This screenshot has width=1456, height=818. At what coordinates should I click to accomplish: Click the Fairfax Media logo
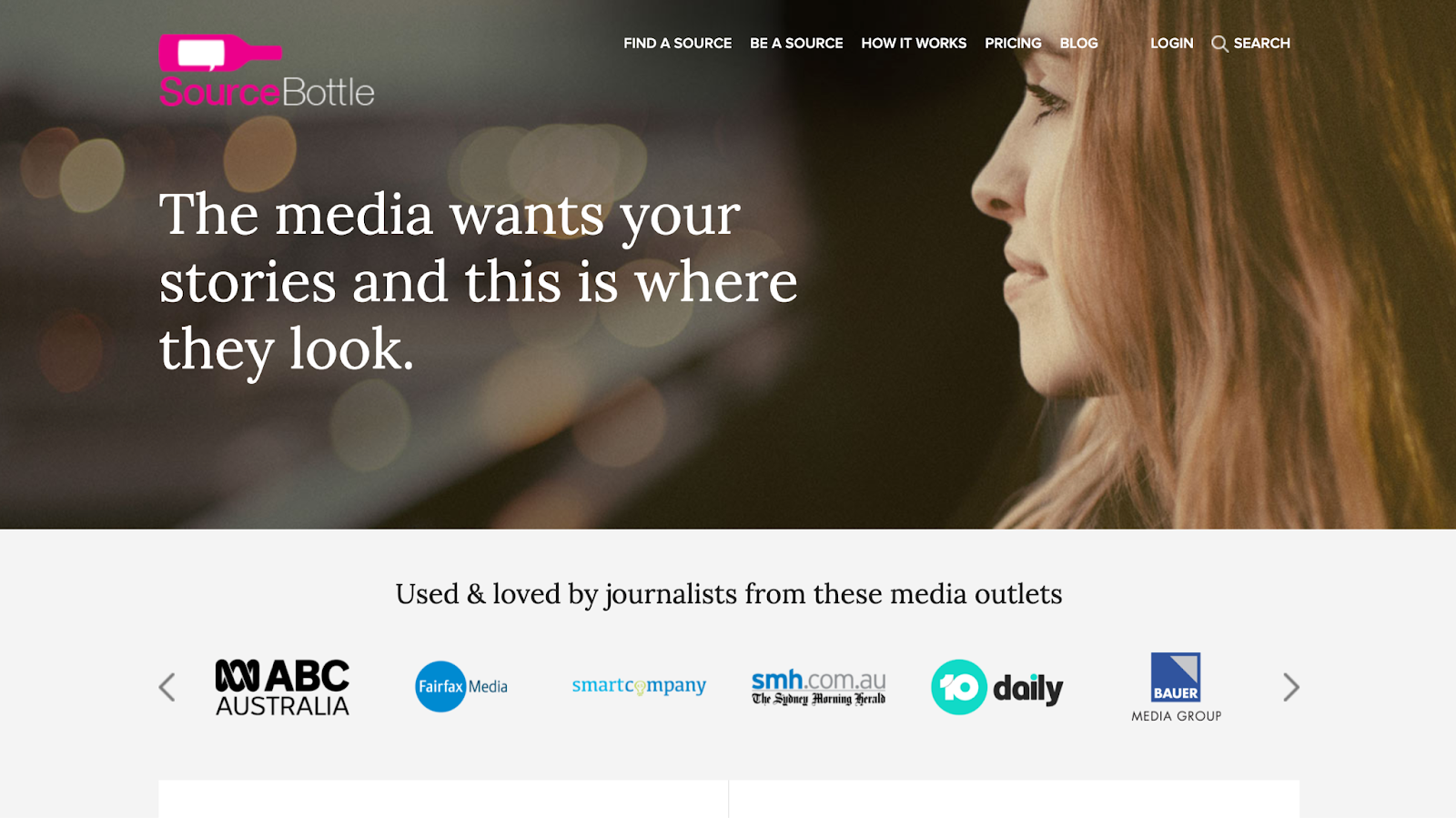point(461,686)
